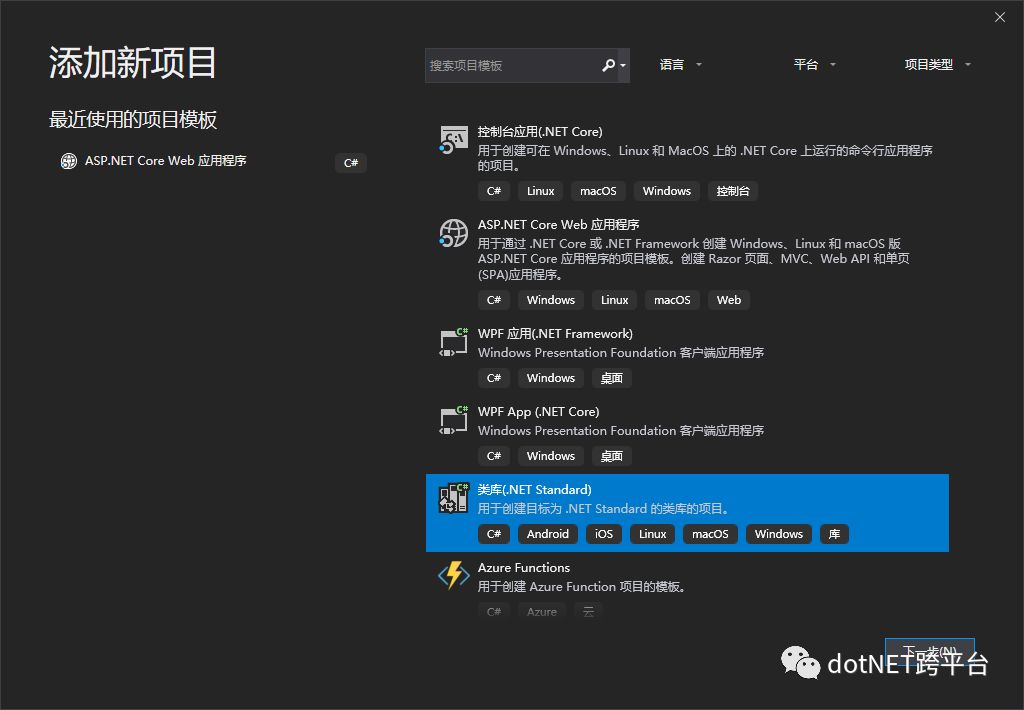Select ASP.NET Core Web 应用程序 template title
The width and height of the screenshot is (1024, 710).
(558, 225)
